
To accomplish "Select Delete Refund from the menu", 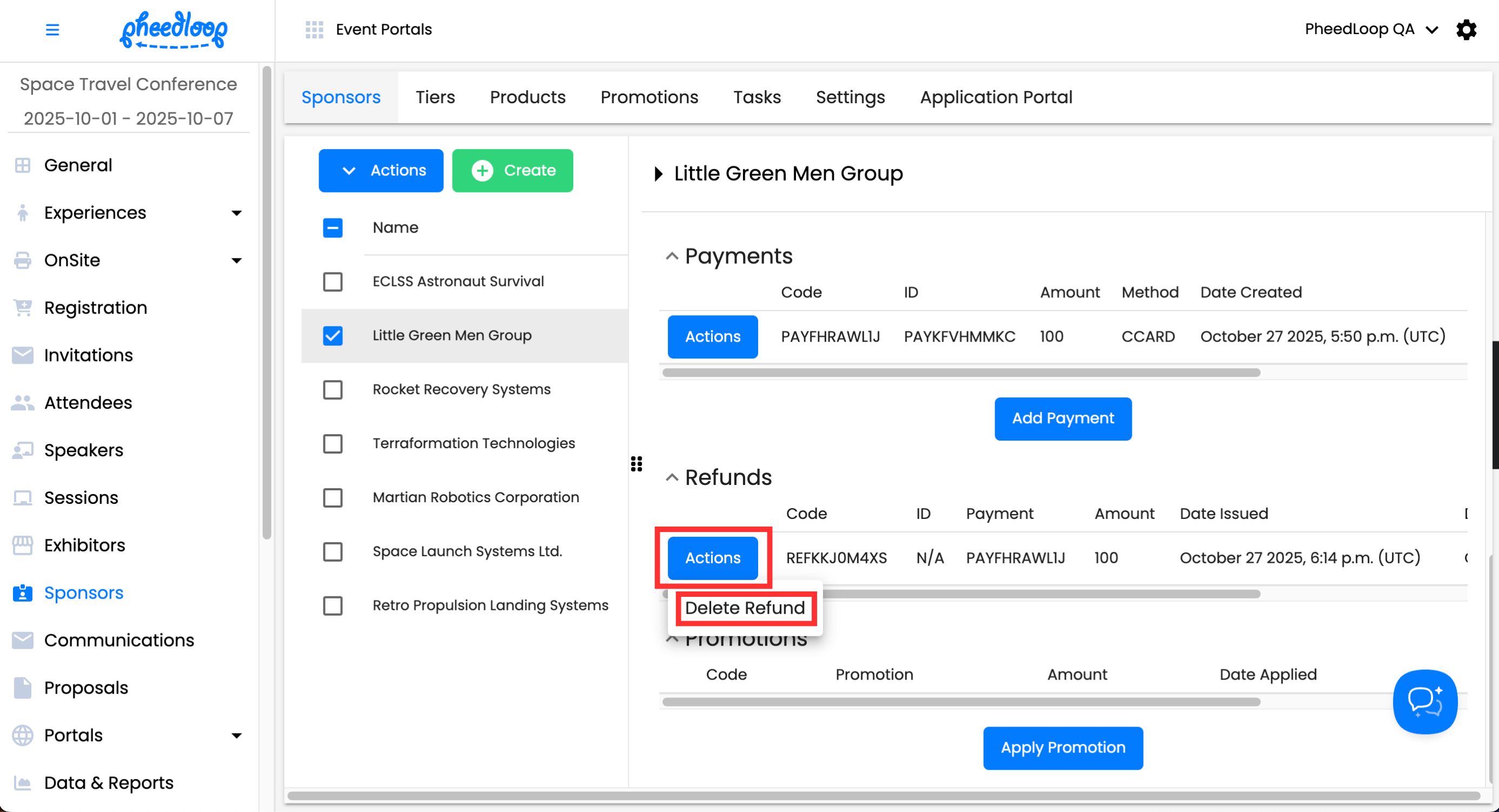I will click(744, 608).
